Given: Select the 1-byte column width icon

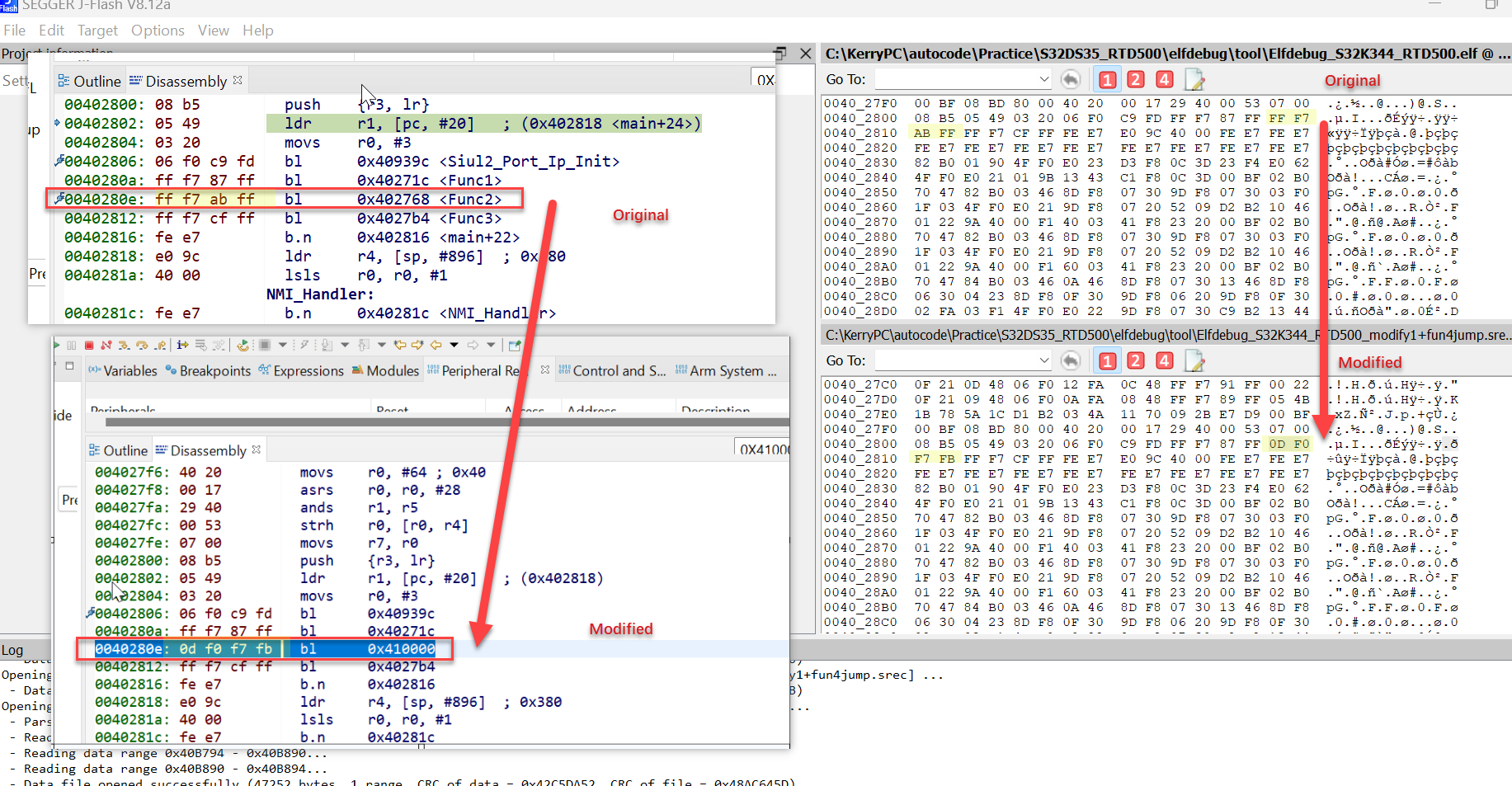Looking at the screenshot, I should click(x=1107, y=78).
